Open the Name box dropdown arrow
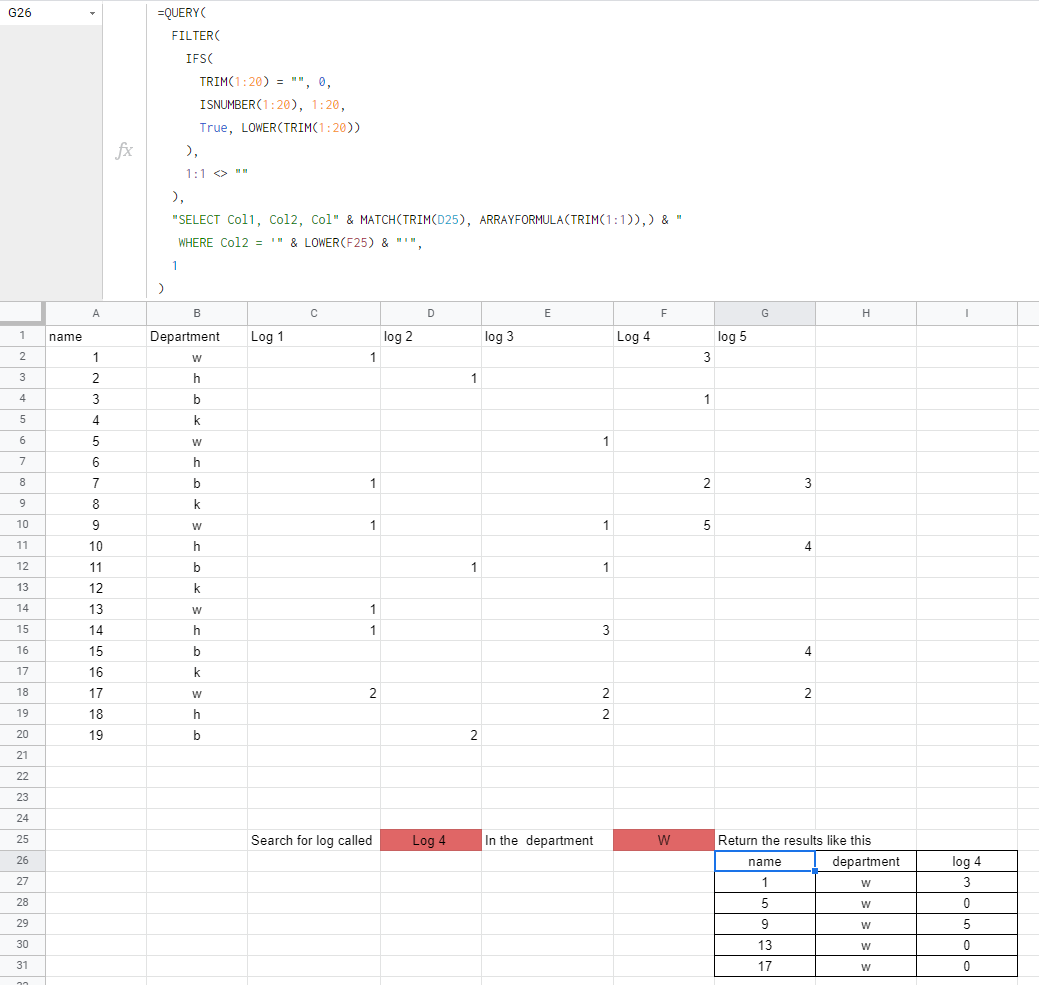 coord(92,13)
